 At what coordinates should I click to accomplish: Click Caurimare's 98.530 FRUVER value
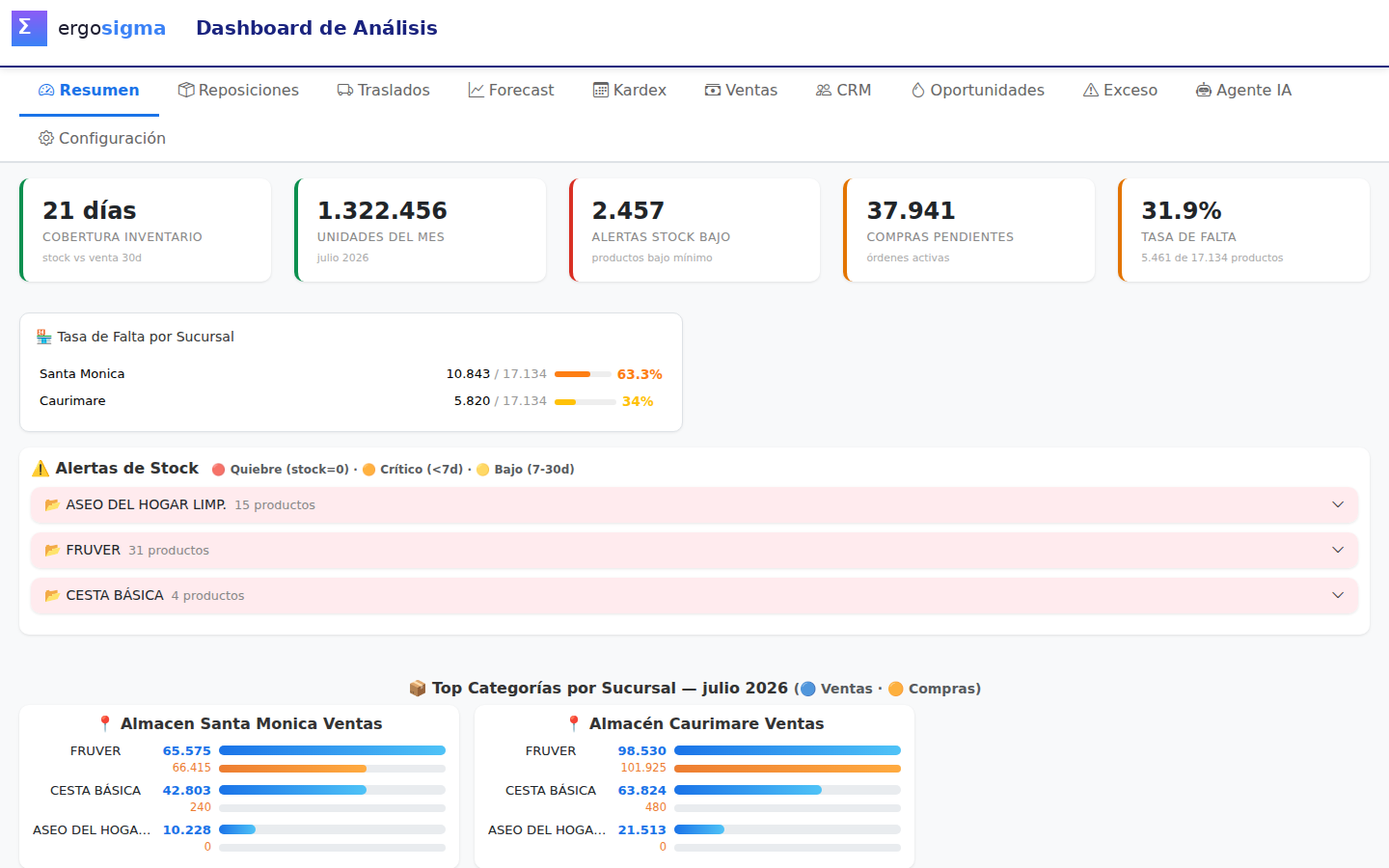click(x=641, y=750)
